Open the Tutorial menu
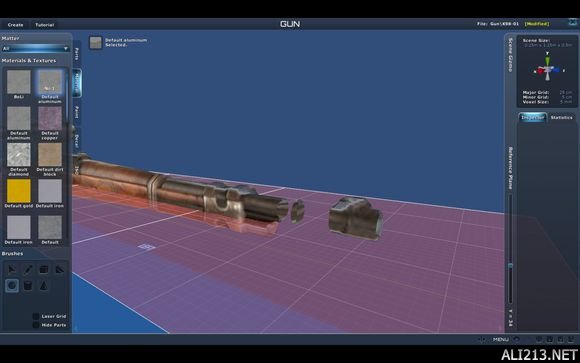This screenshot has width=580, height=363. point(44,25)
